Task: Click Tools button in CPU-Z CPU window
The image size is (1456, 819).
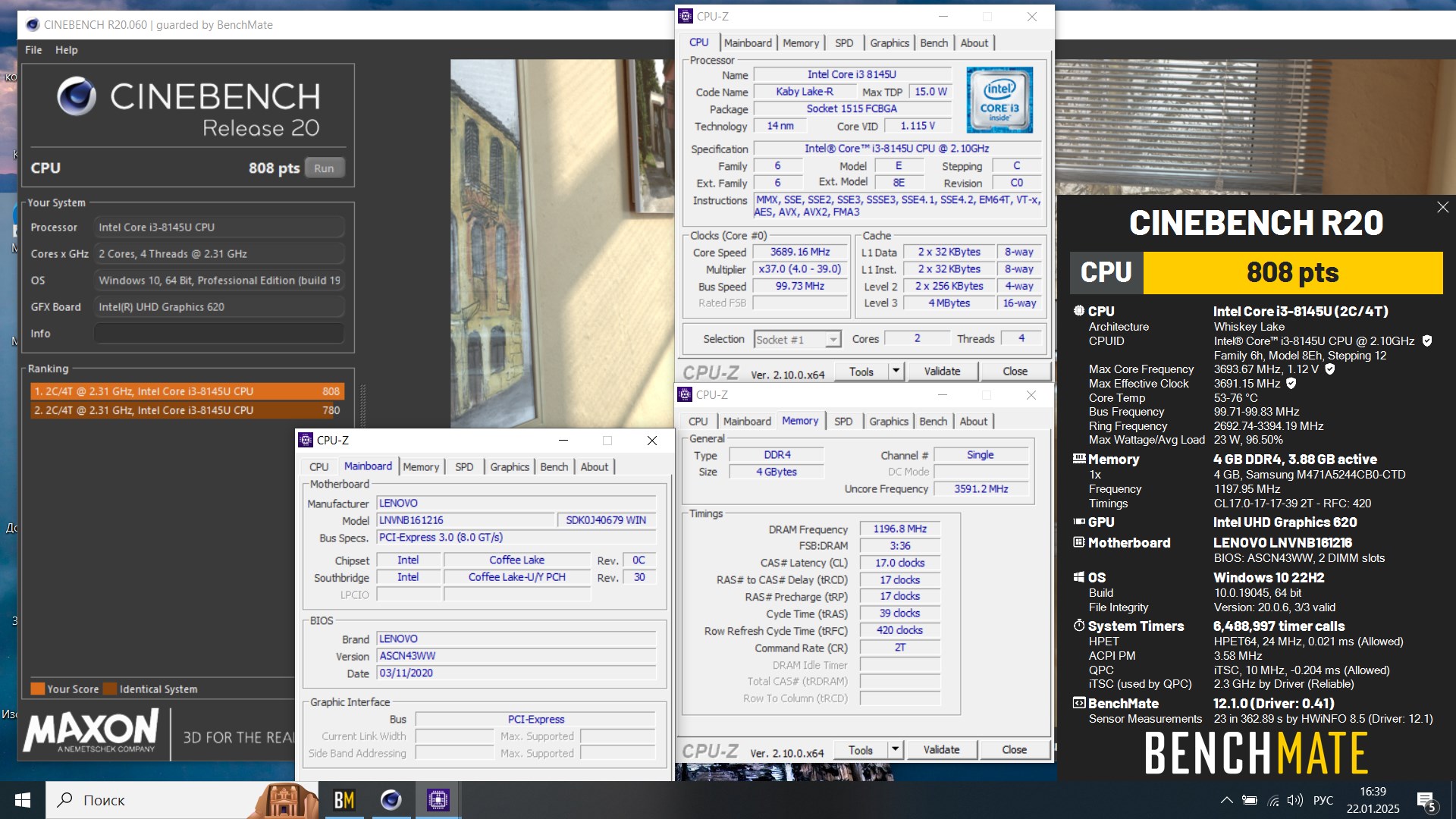Action: pos(861,371)
